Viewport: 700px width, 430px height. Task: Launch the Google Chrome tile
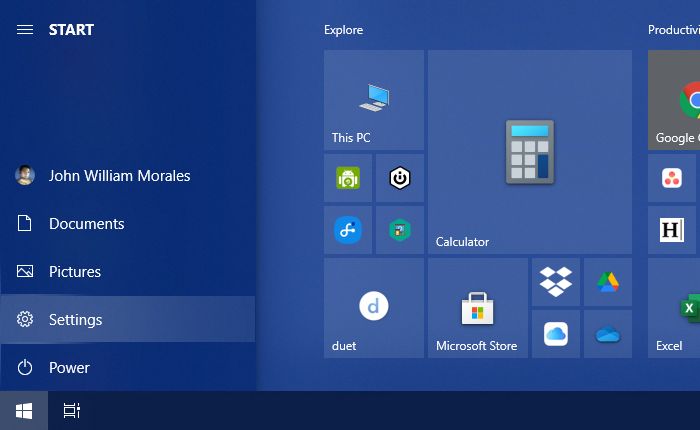(x=674, y=100)
